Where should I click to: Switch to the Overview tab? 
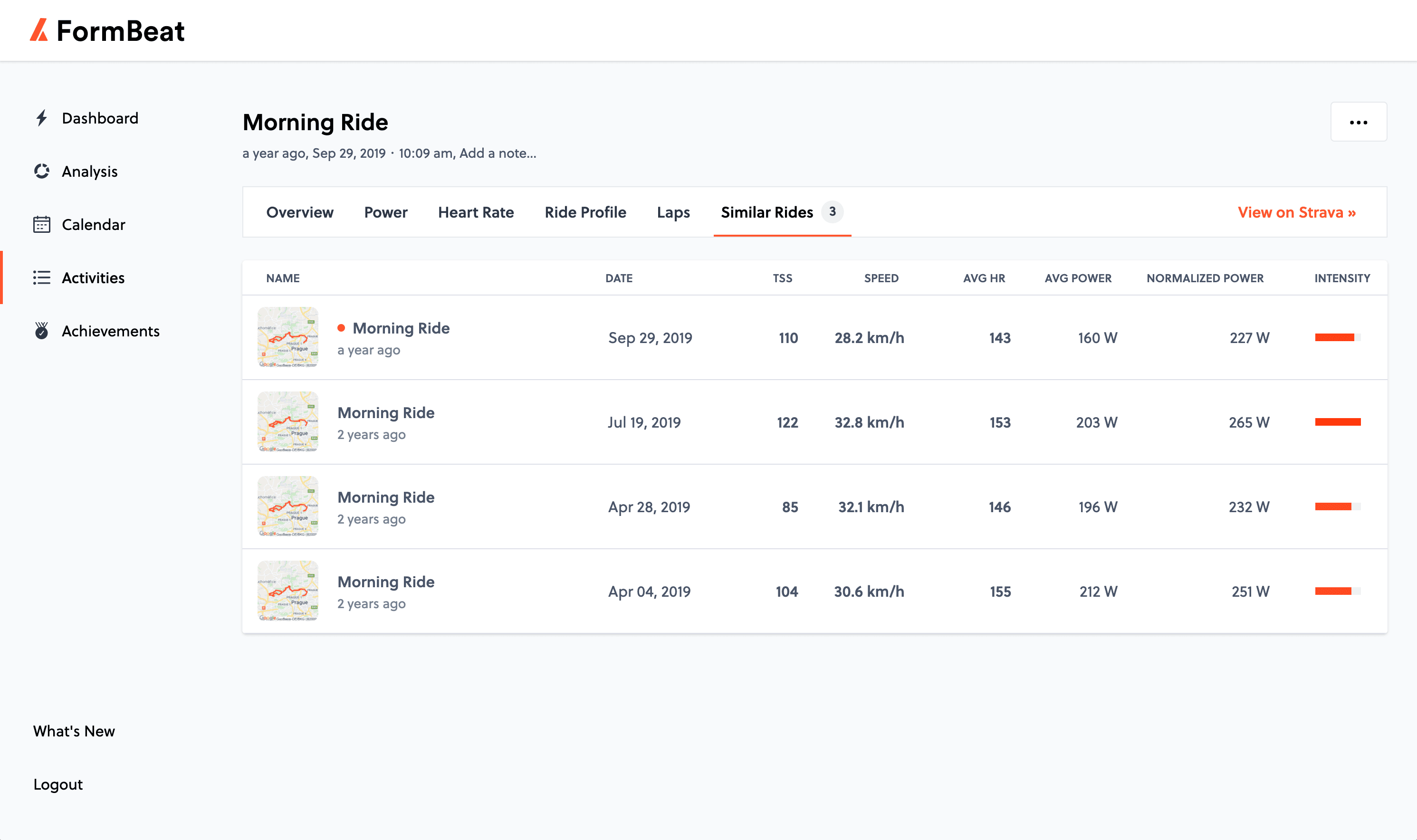click(x=299, y=212)
